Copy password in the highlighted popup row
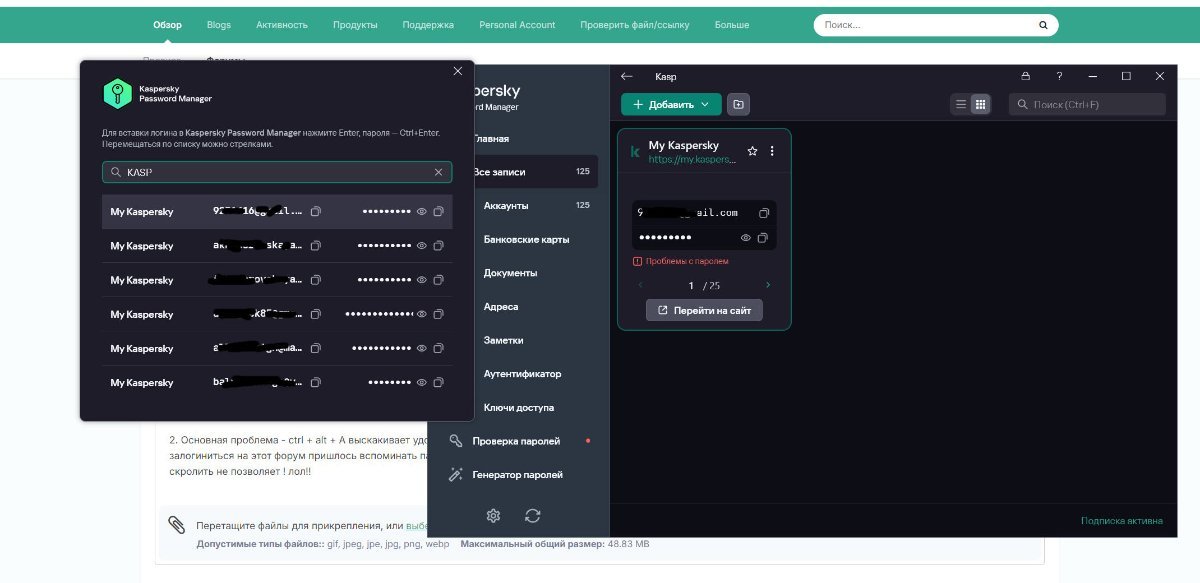This screenshot has height=583, width=1200. click(x=438, y=212)
